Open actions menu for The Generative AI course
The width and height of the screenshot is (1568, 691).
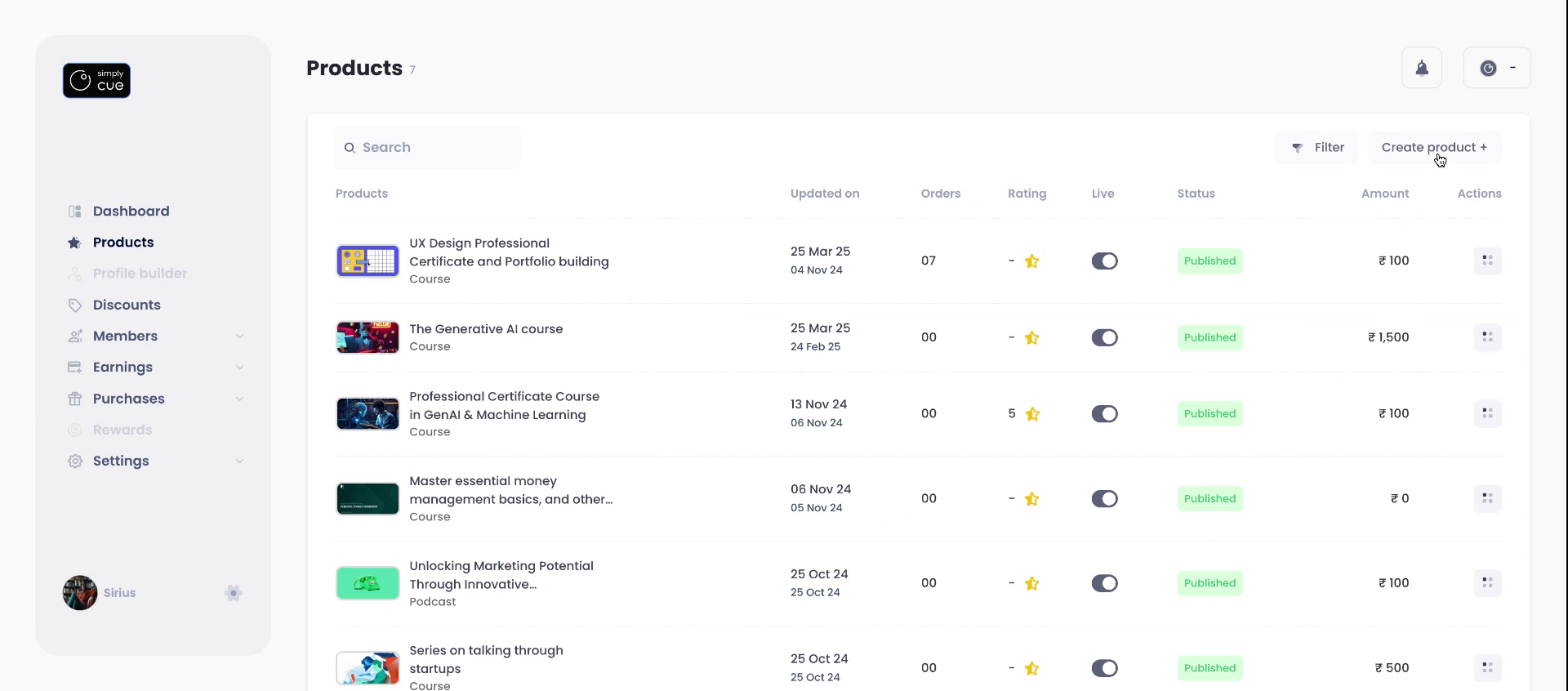(x=1487, y=337)
